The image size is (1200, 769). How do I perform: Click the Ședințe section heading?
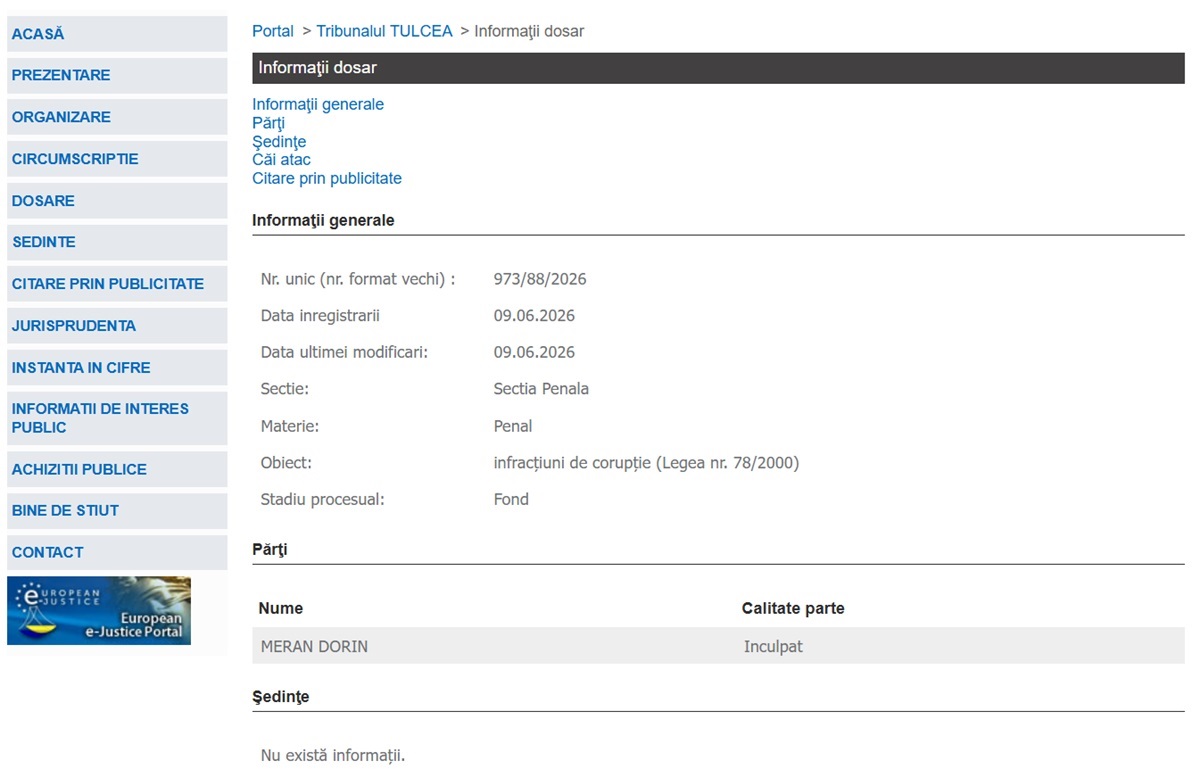point(281,696)
